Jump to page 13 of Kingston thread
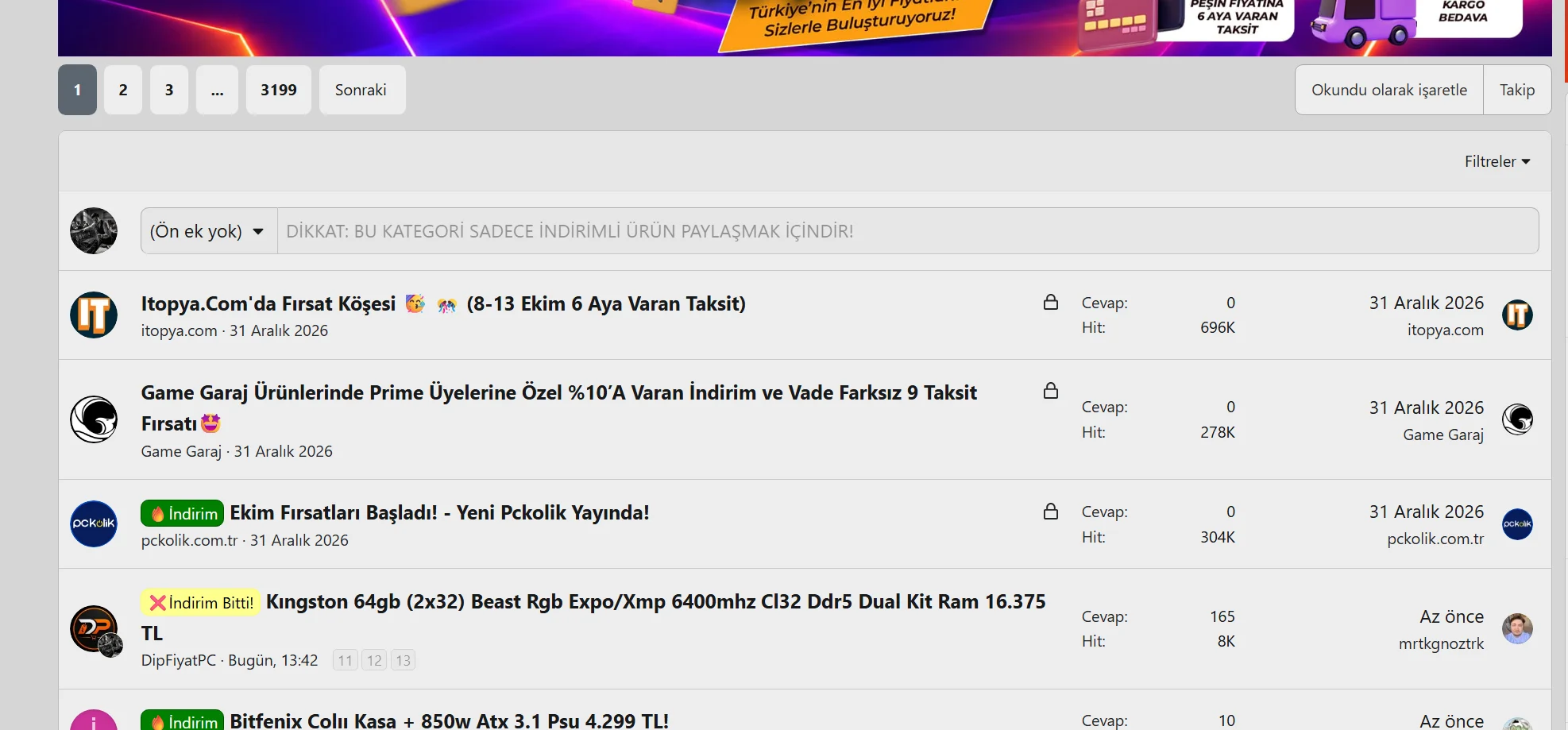The image size is (1568, 730). click(x=403, y=660)
